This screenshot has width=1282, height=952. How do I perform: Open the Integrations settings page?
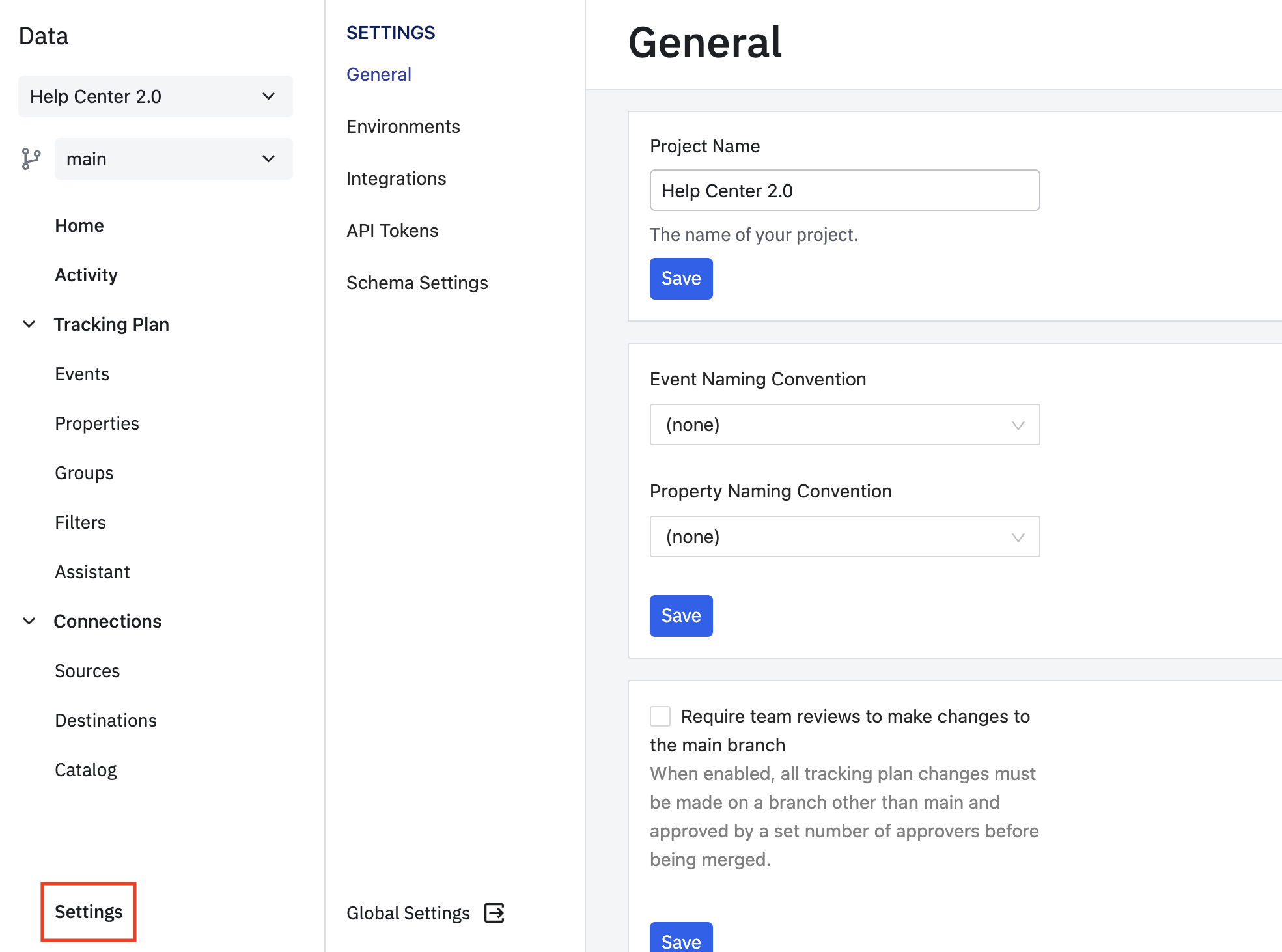pyautogui.click(x=396, y=178)
